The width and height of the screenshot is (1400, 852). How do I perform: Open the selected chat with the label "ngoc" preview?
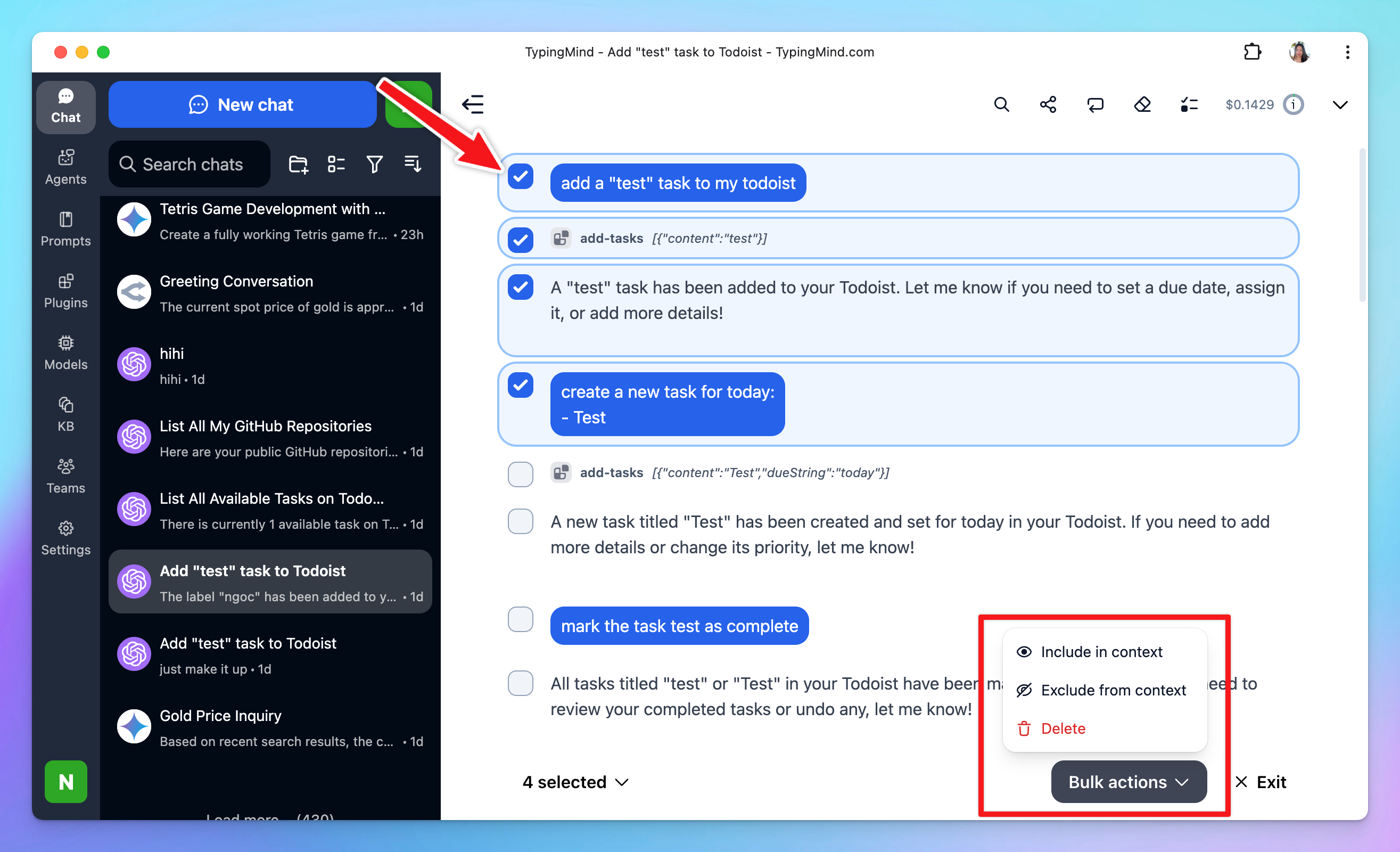[x=270, y=582]
